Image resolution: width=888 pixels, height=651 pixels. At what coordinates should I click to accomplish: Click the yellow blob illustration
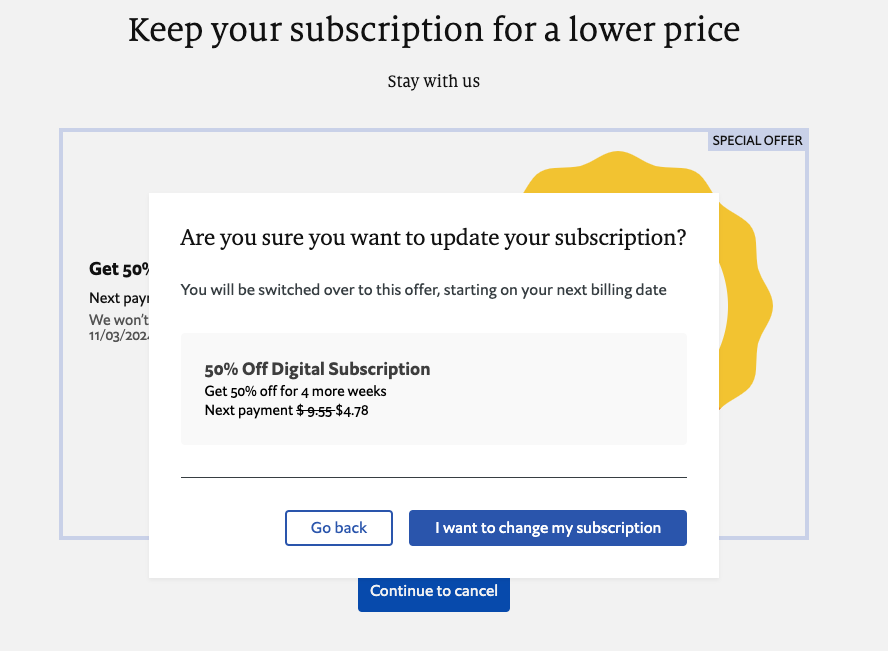click(745, 300)
